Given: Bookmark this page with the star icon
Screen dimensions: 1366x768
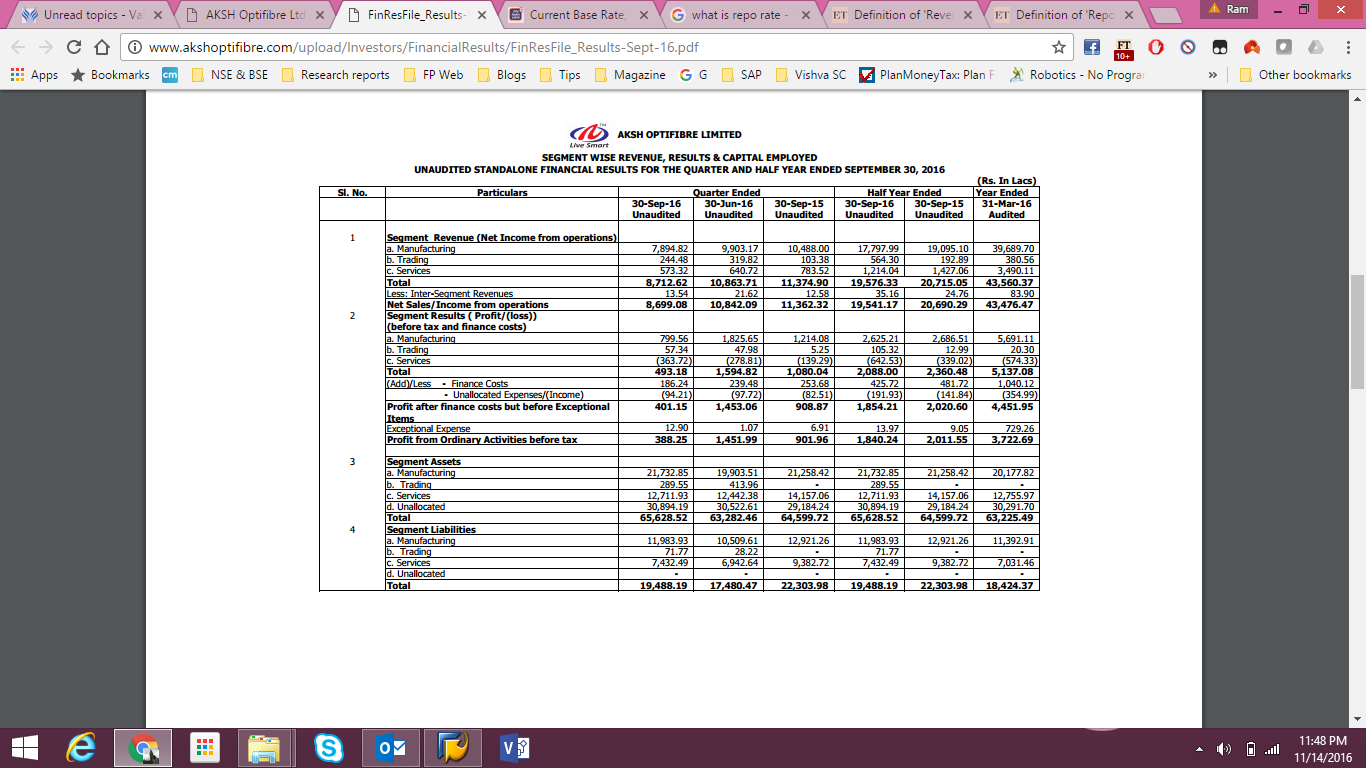Looking at the screenshot, I should [x=1059, y=47].
